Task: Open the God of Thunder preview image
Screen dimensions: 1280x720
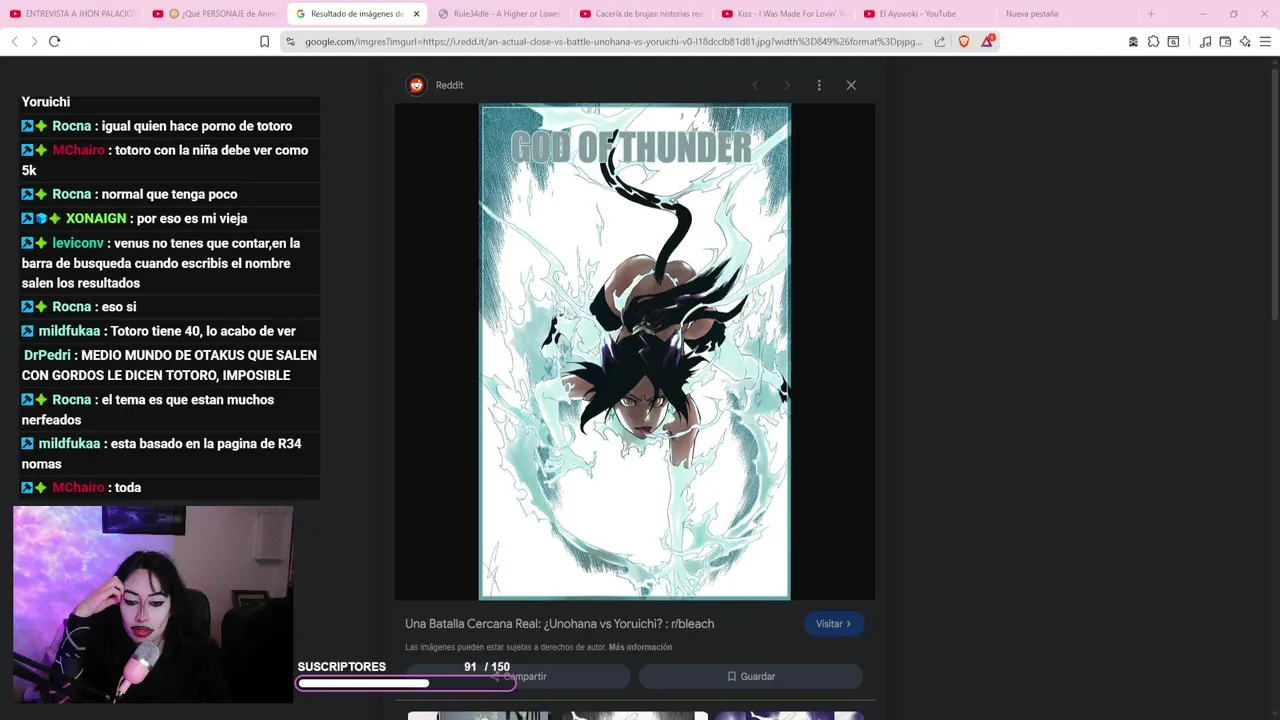Action: click(634, 352)
